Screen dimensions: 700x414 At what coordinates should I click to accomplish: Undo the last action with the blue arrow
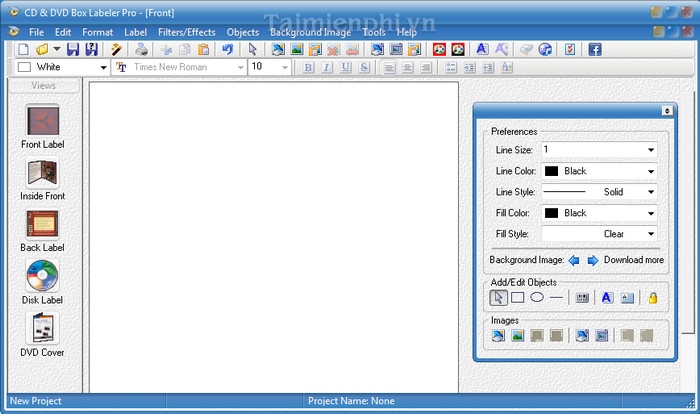228,49
